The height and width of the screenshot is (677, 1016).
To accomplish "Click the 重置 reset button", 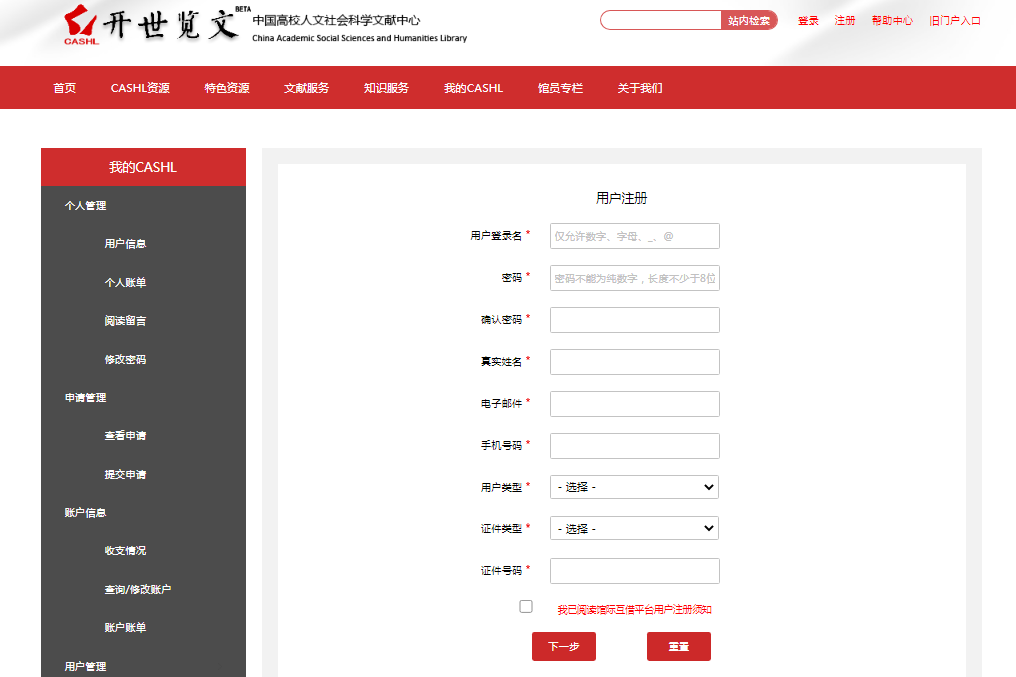I will click(678, 647).
